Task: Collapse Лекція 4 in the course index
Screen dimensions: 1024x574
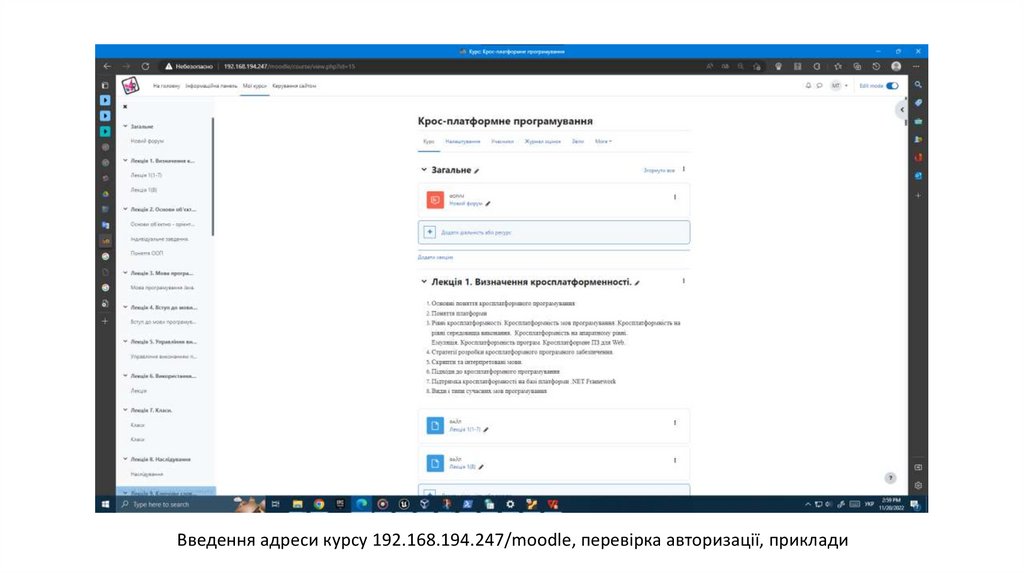Action: (x=125, y=307)
